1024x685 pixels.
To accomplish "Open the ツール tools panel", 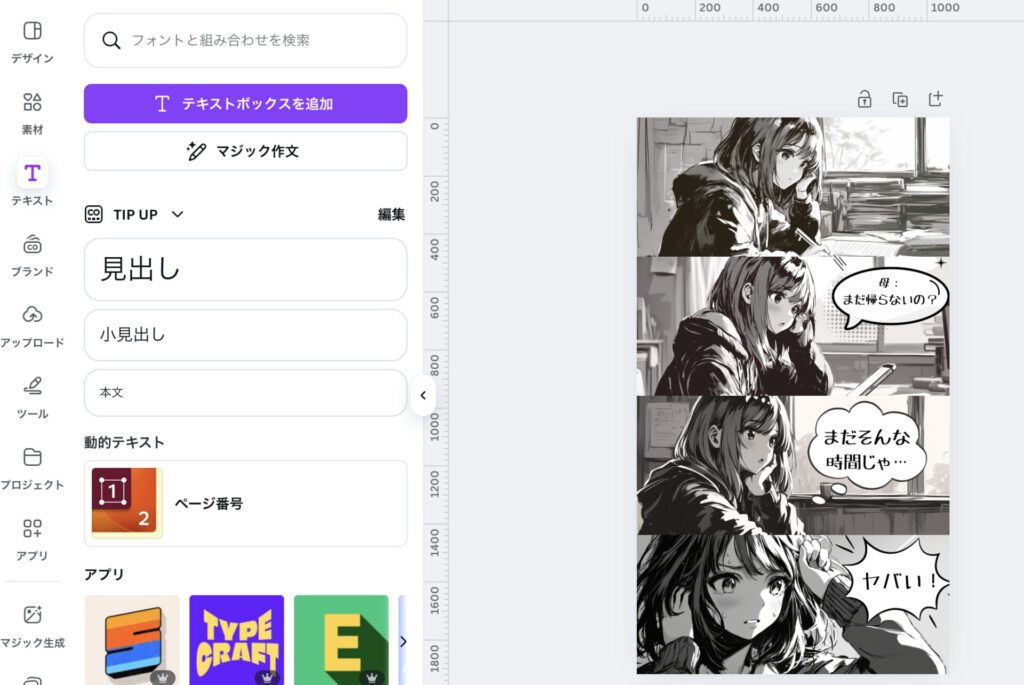I will (x=32, y=396).
